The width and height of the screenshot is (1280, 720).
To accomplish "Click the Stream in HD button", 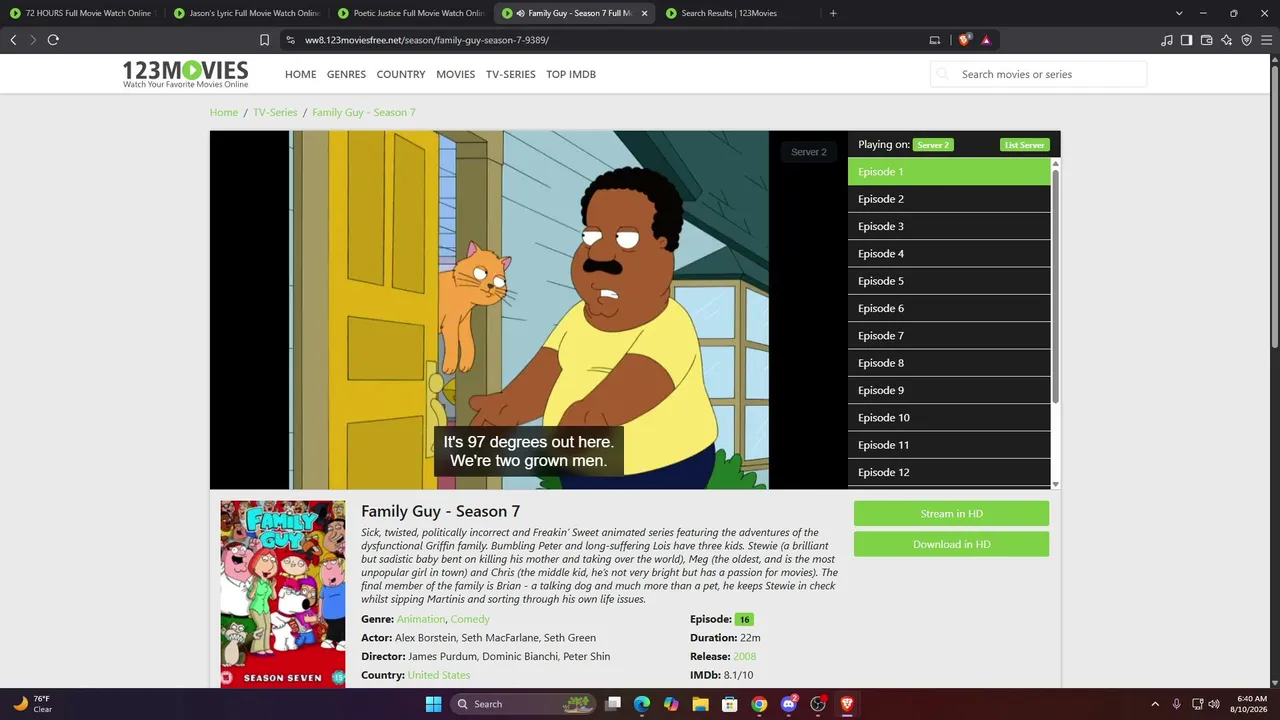I will [x=951, y=513].
